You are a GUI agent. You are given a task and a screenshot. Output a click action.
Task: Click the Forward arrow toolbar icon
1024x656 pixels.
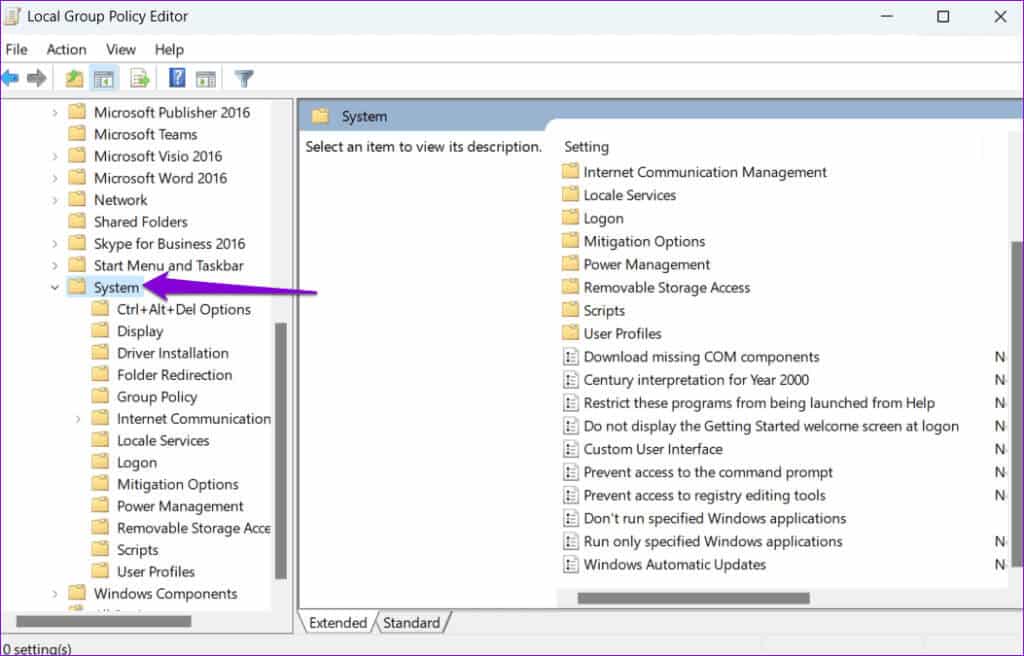pos(37,78)
